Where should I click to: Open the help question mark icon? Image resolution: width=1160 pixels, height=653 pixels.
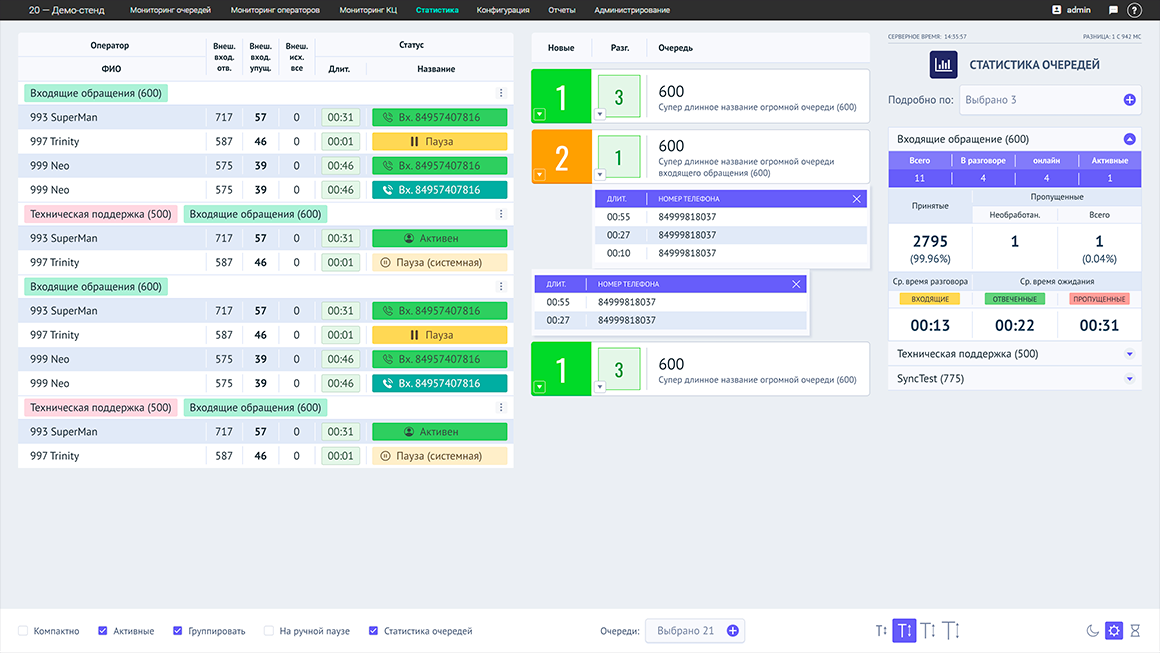1133,10
